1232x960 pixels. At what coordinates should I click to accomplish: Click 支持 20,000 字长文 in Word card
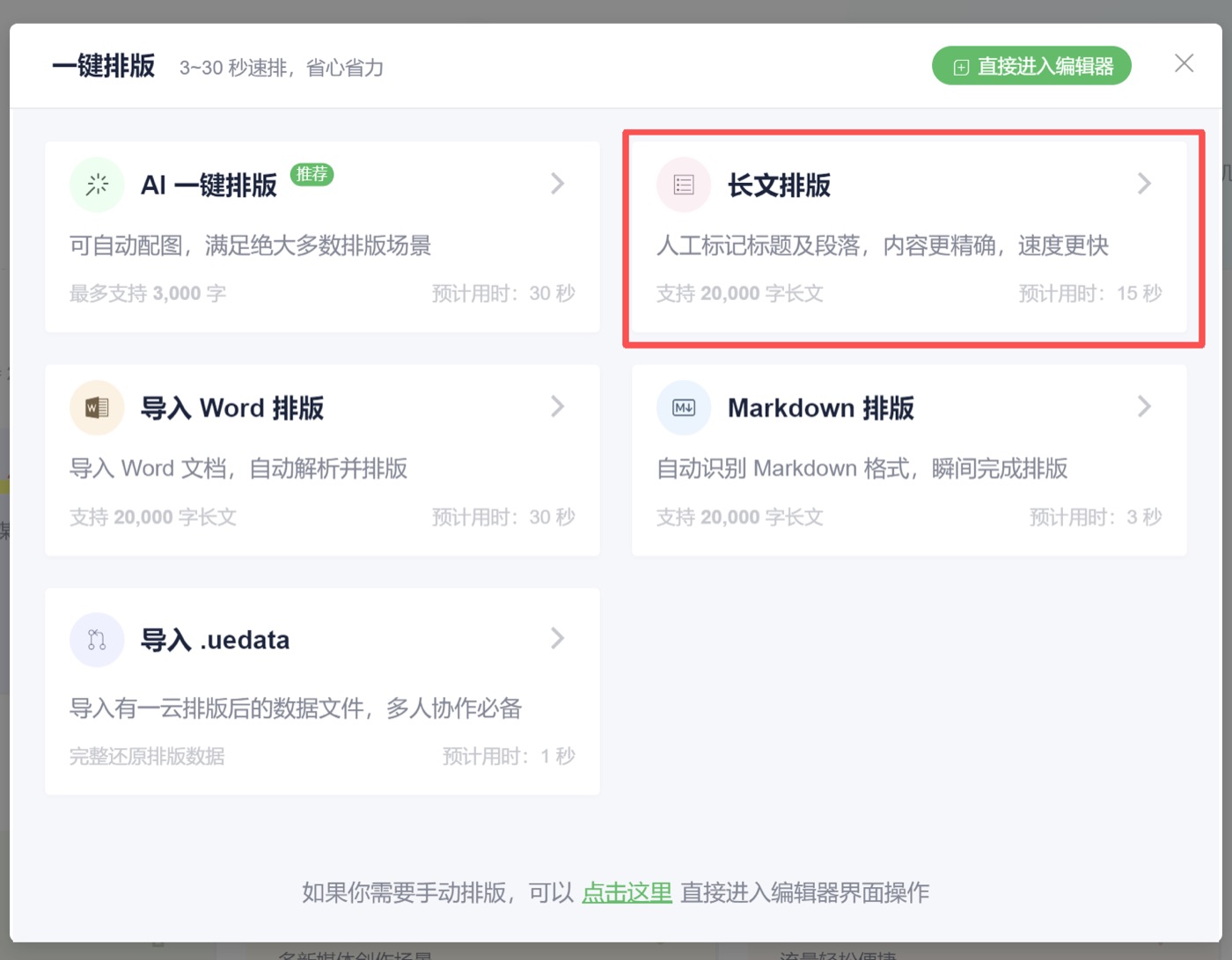point(153,517)
